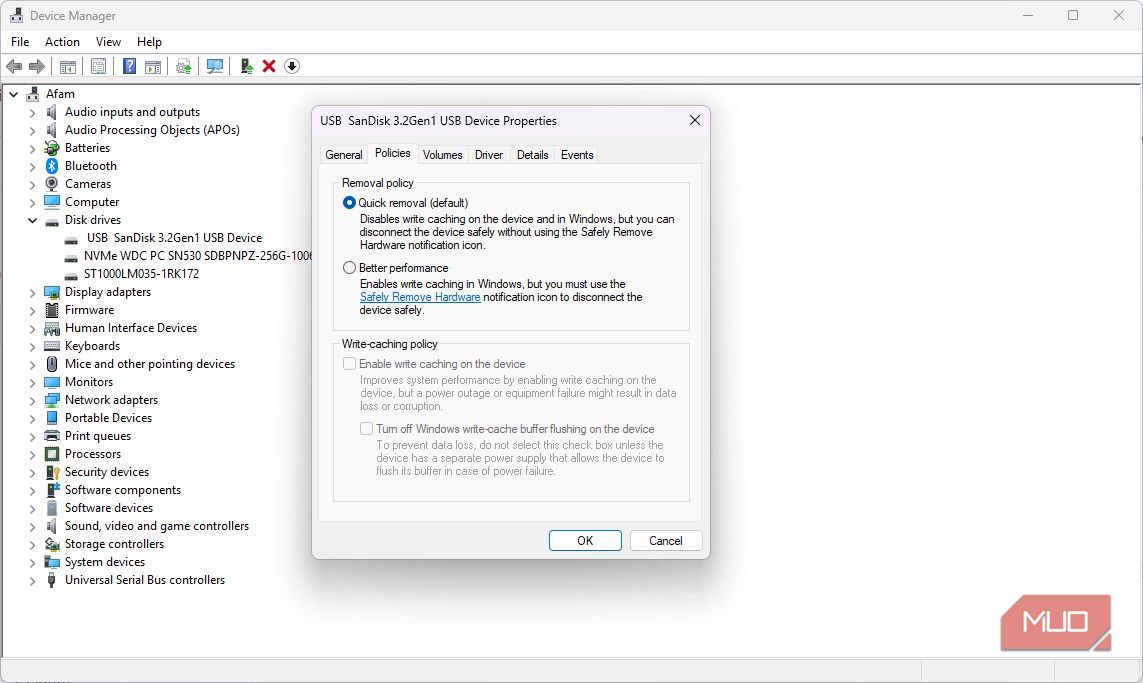Click the Network adapters category icon
1143x683 pixels.
(52, 400)
